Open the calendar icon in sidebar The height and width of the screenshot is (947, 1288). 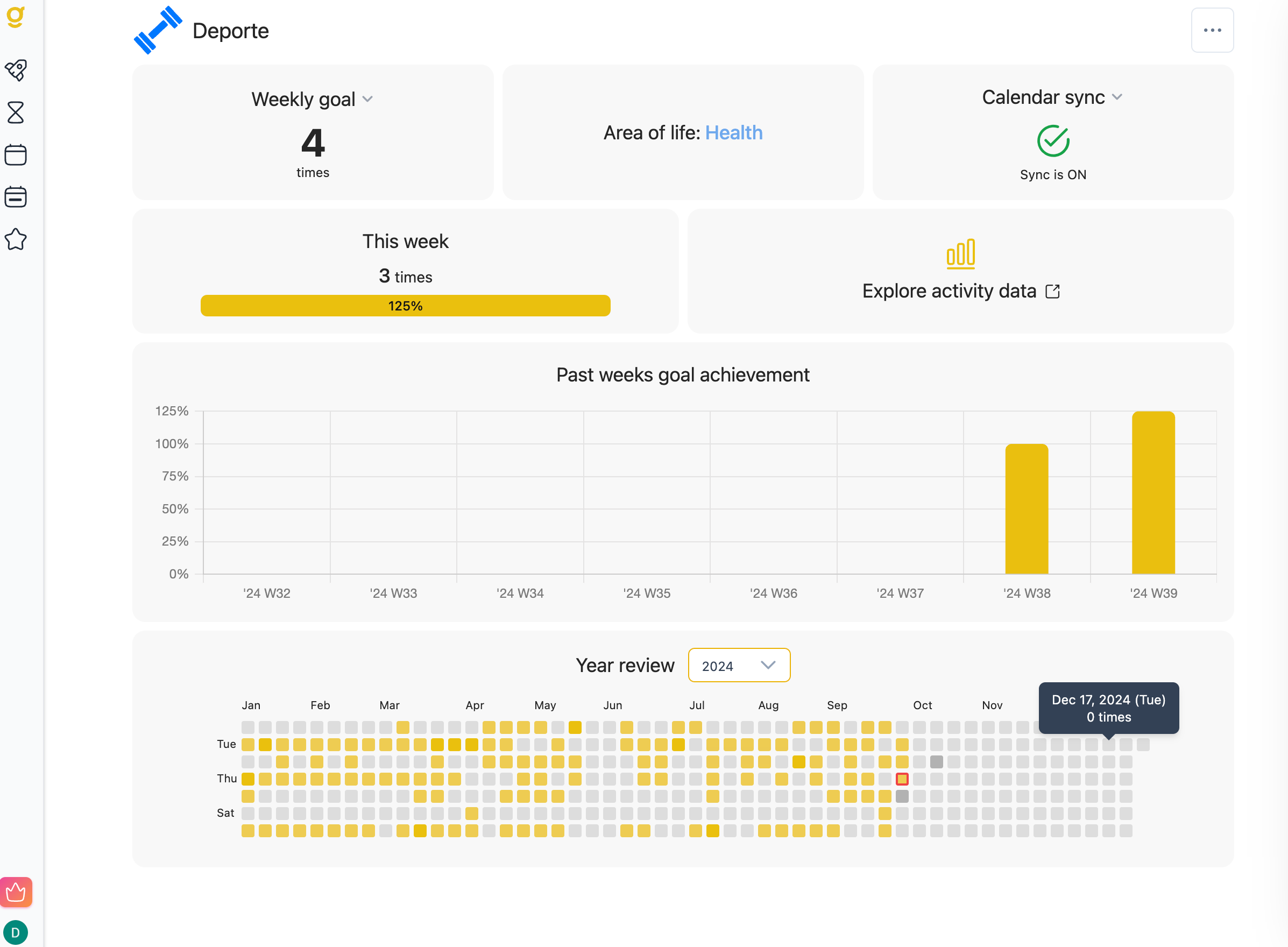(x=16, y=155)
